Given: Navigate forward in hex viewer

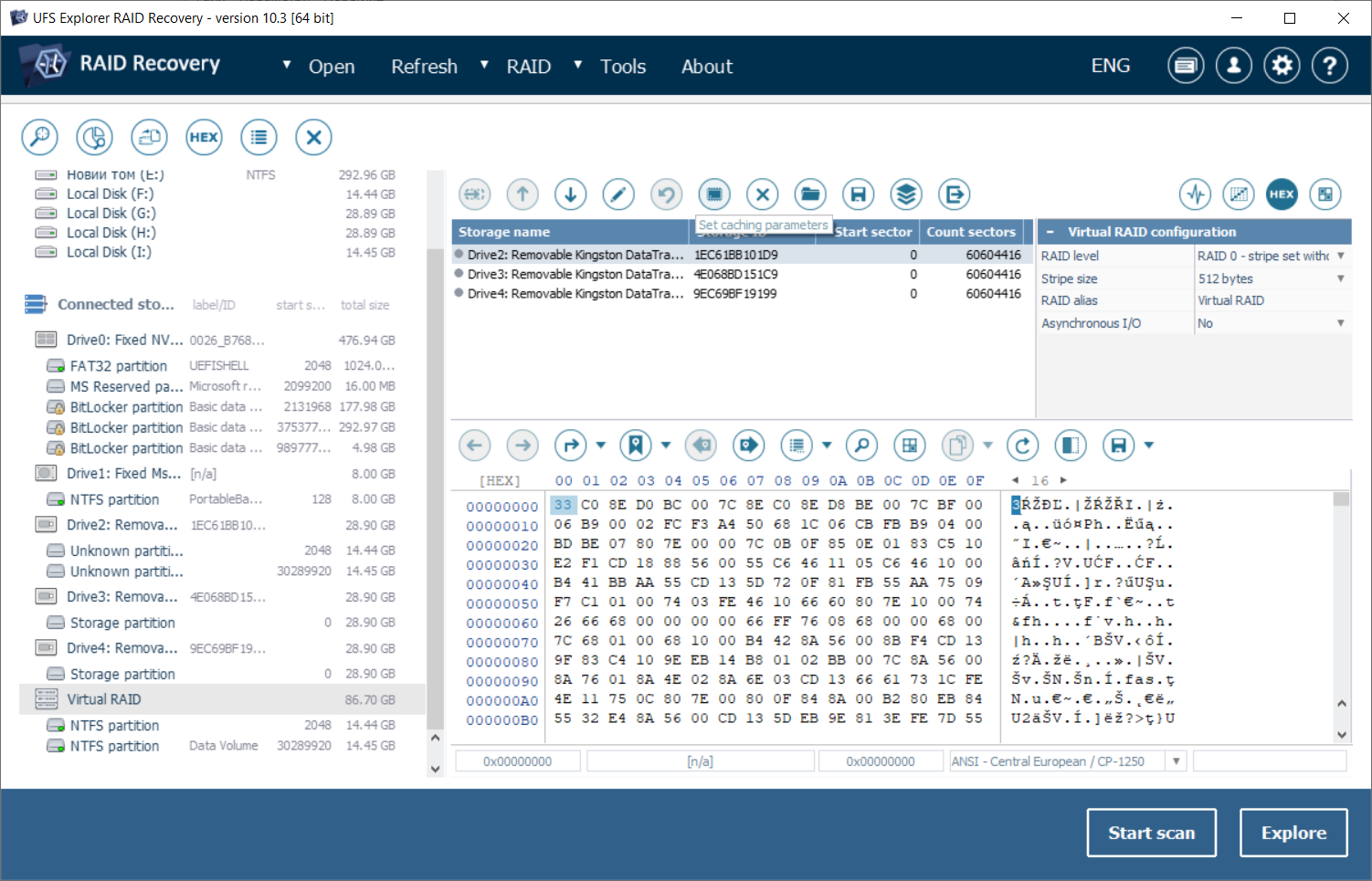Looking at the screenshot, I should point(522,446).
